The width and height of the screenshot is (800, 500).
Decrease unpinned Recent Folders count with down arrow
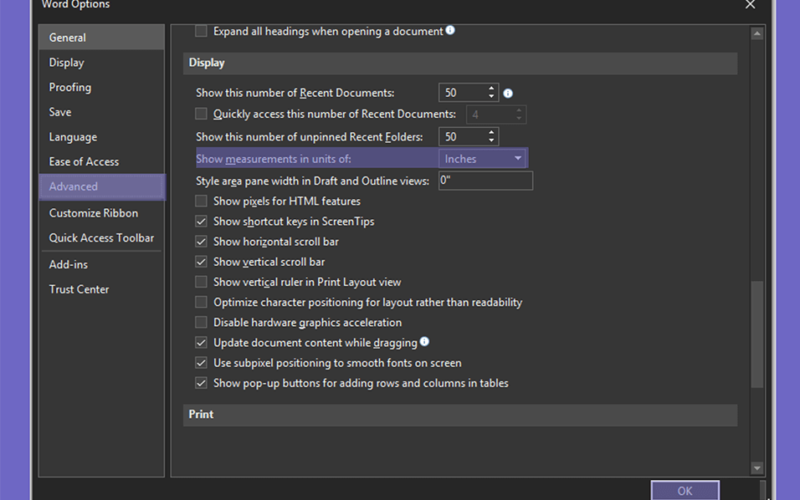pyautogui.click(x=491, y=140)
